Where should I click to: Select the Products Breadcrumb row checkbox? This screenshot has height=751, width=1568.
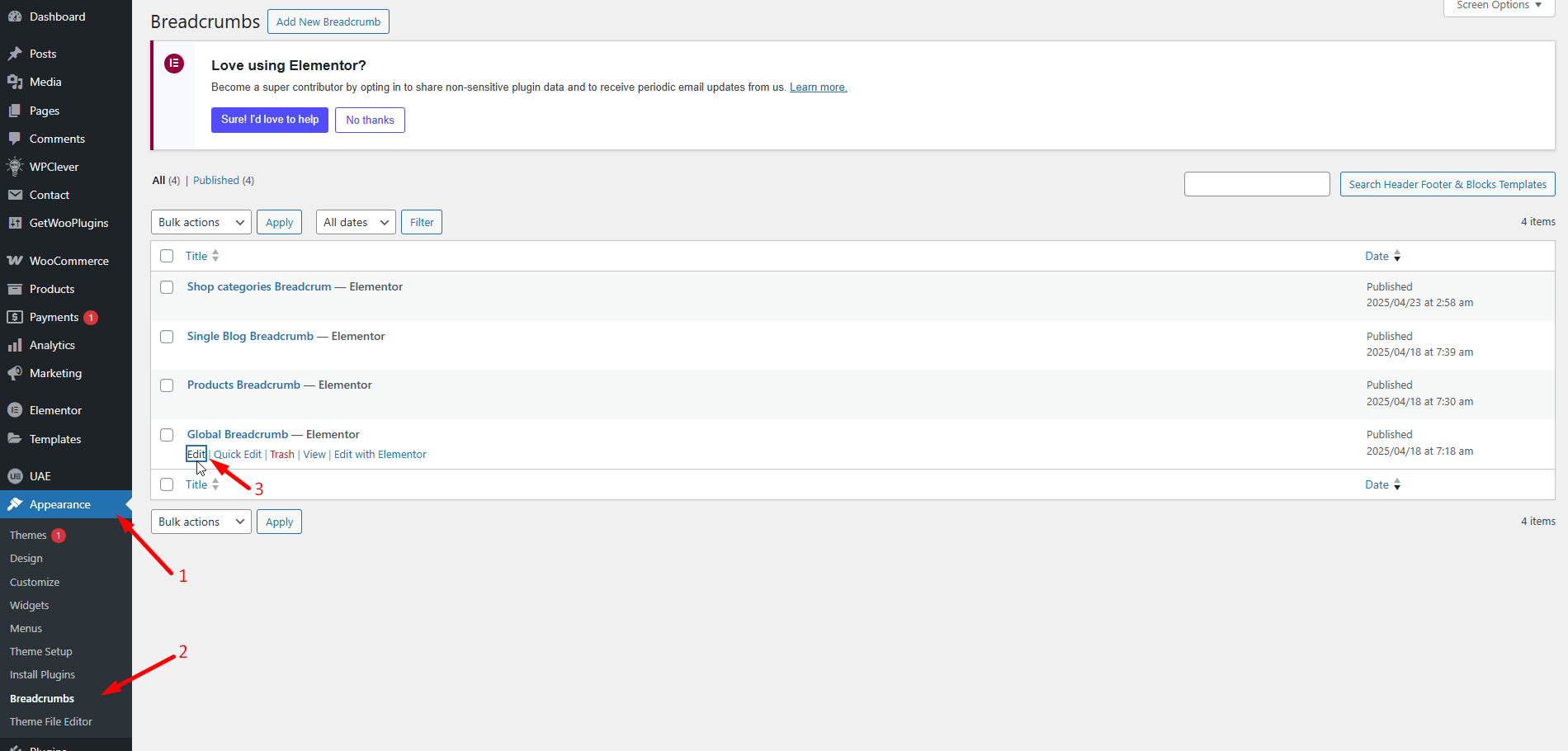tap(167, 385)
